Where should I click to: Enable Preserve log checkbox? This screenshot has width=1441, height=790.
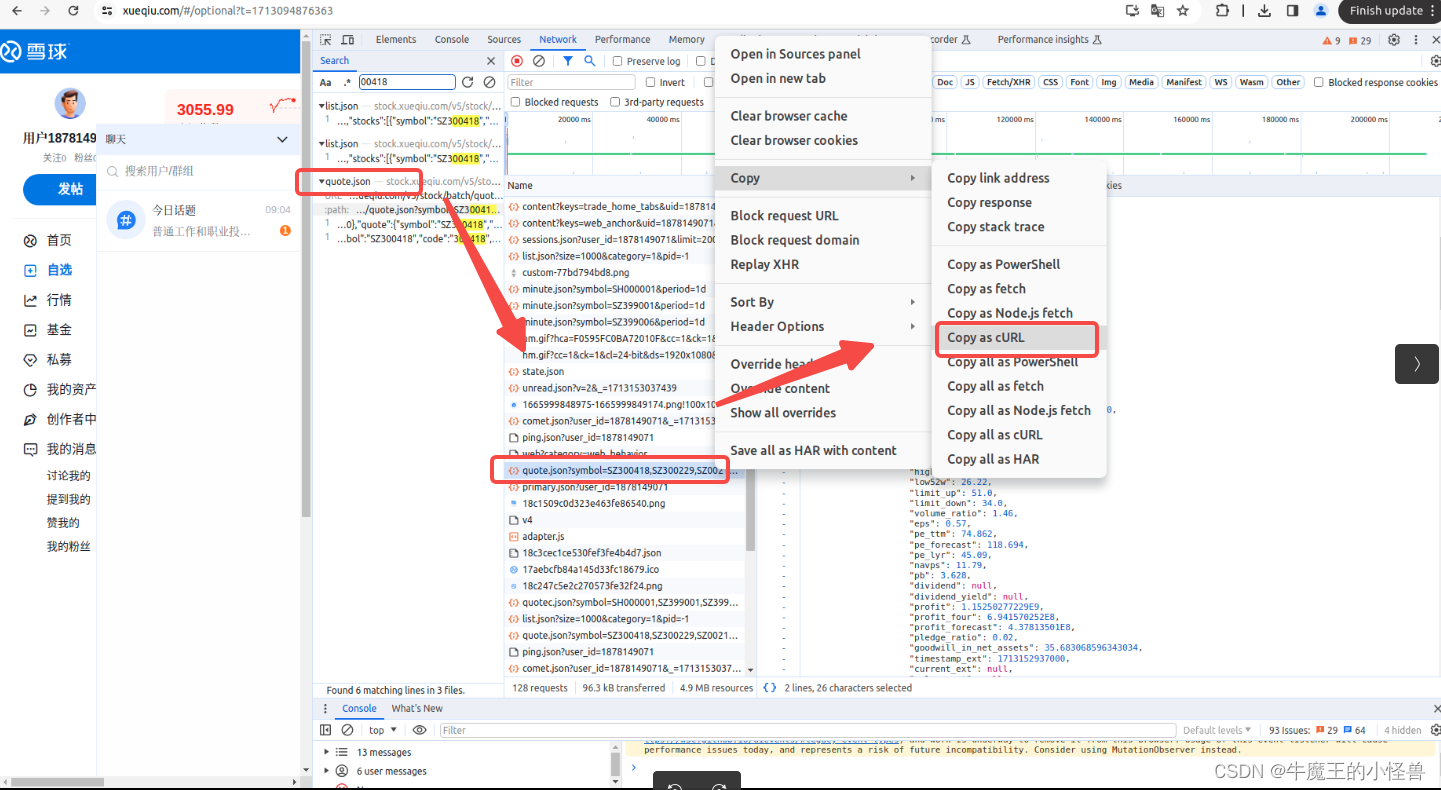point(617,61)
